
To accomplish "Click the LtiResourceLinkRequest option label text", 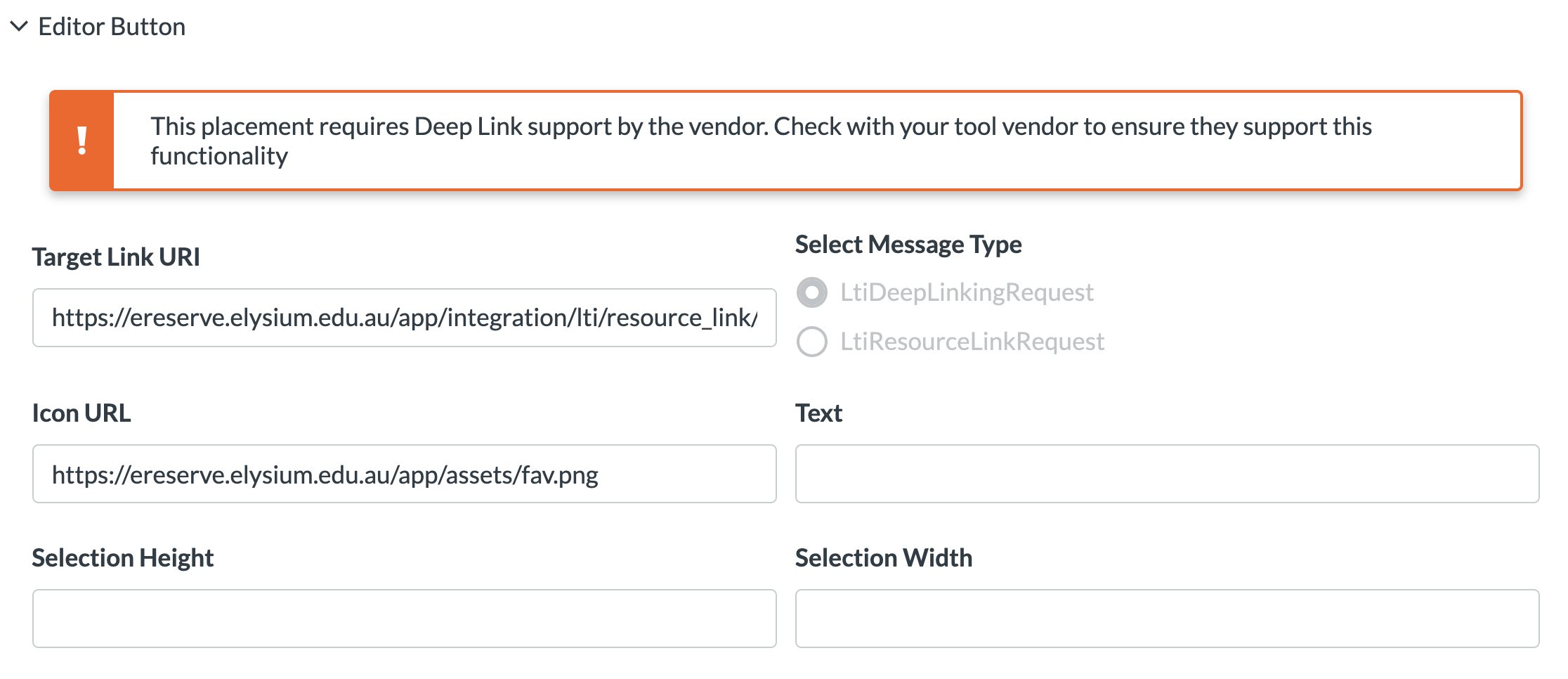I will 972,342.
